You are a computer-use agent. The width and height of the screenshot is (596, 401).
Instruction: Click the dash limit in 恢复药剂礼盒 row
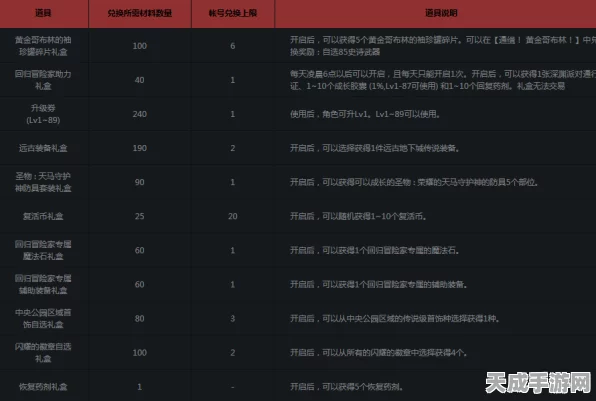(233, 387)
